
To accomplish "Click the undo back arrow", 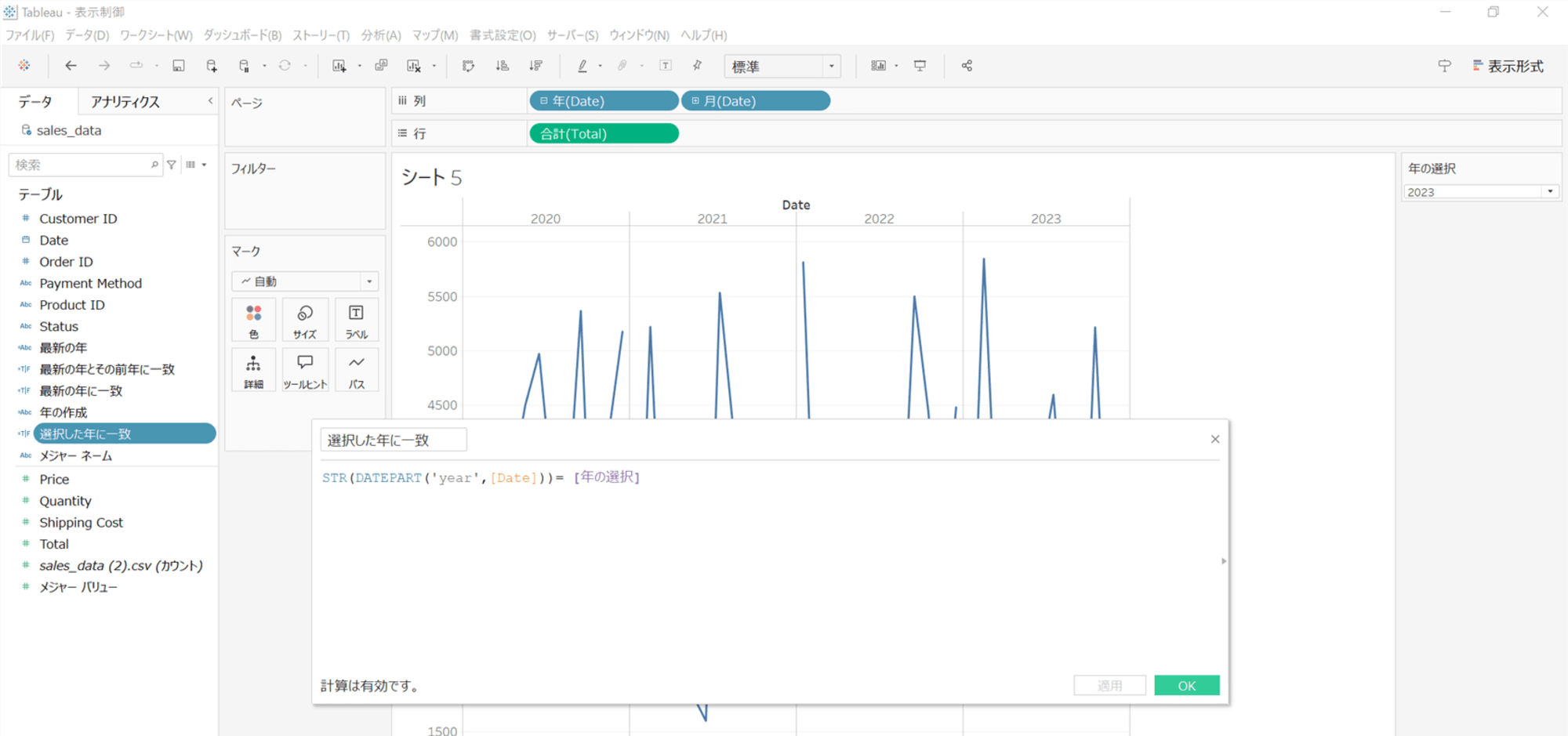I will pos(71,66).
